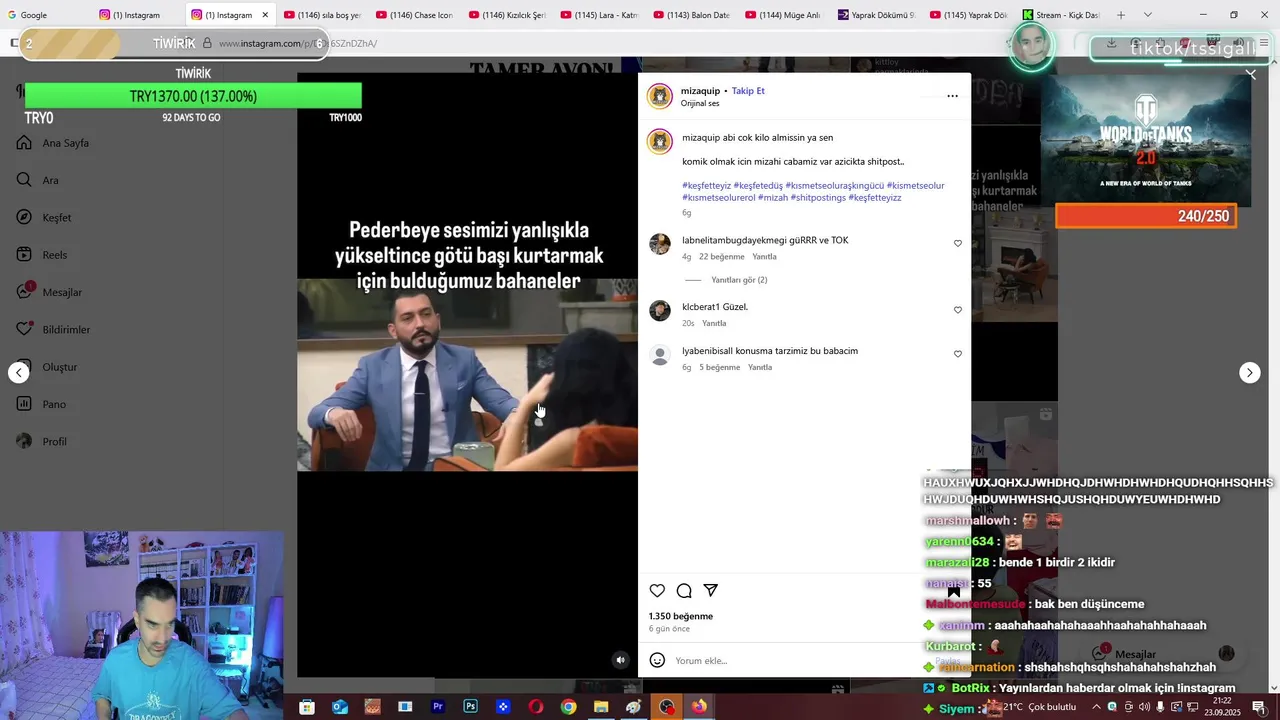Screen dimensions: 1280x720
Task: Open the tab list dropdown chevron
Action: pyautogui.click(x=1147, y=15)
